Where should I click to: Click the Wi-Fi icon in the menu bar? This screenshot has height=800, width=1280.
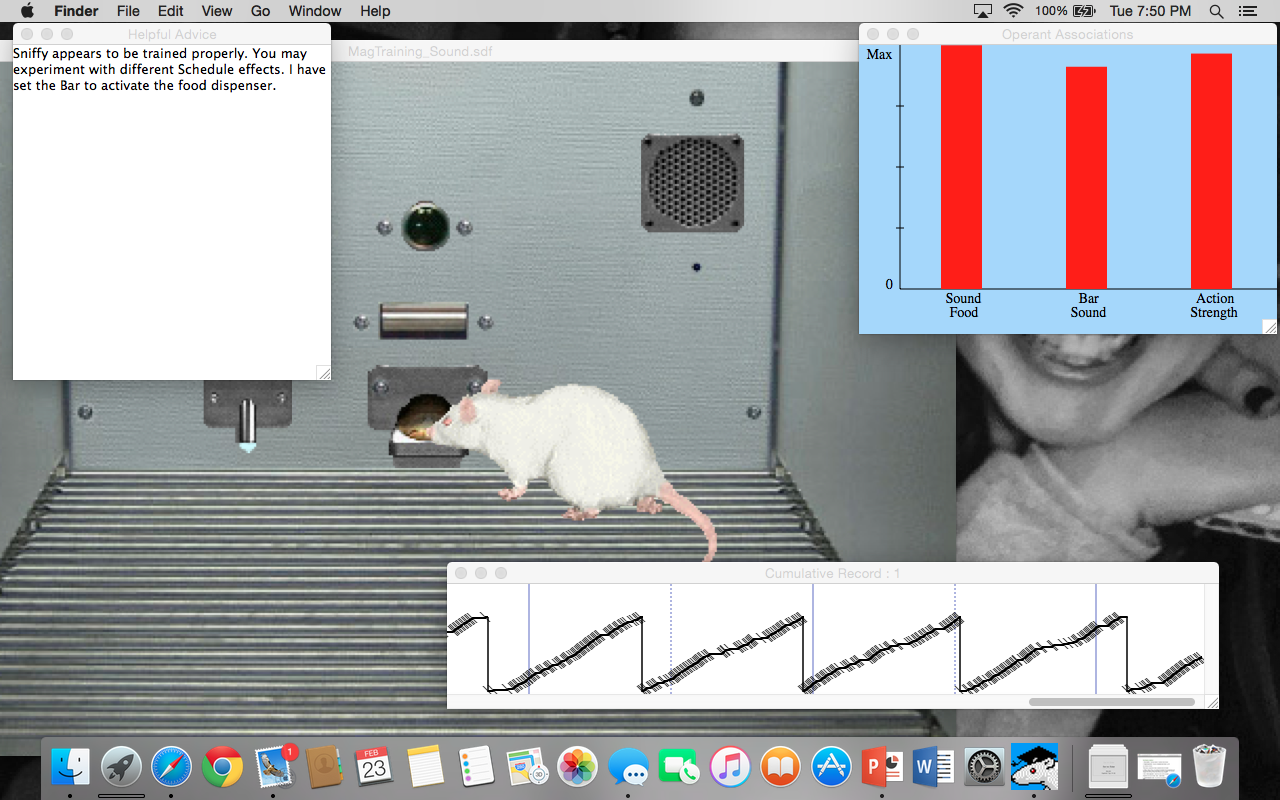tap(1014, 11)
